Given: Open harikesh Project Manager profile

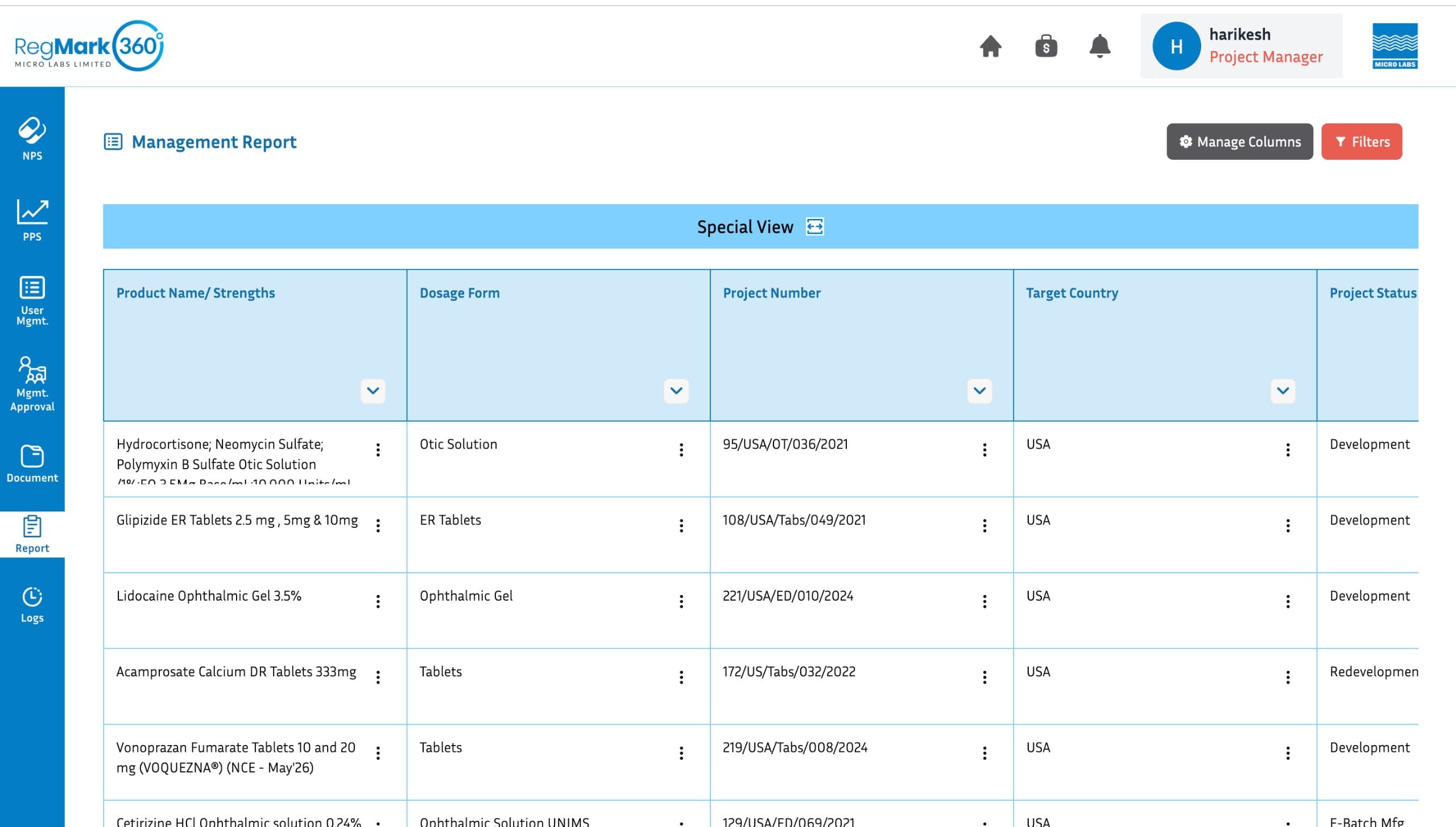Looking at the screenshot, I should tap(1240, 46).
